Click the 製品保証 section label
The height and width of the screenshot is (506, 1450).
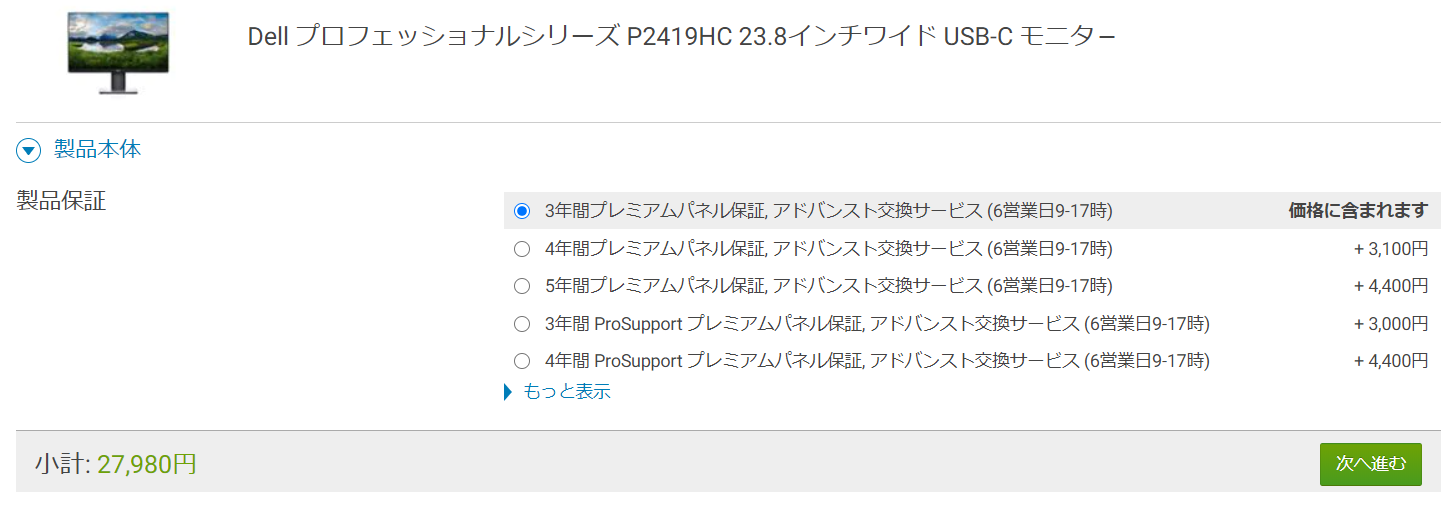[x=61, y=201]
